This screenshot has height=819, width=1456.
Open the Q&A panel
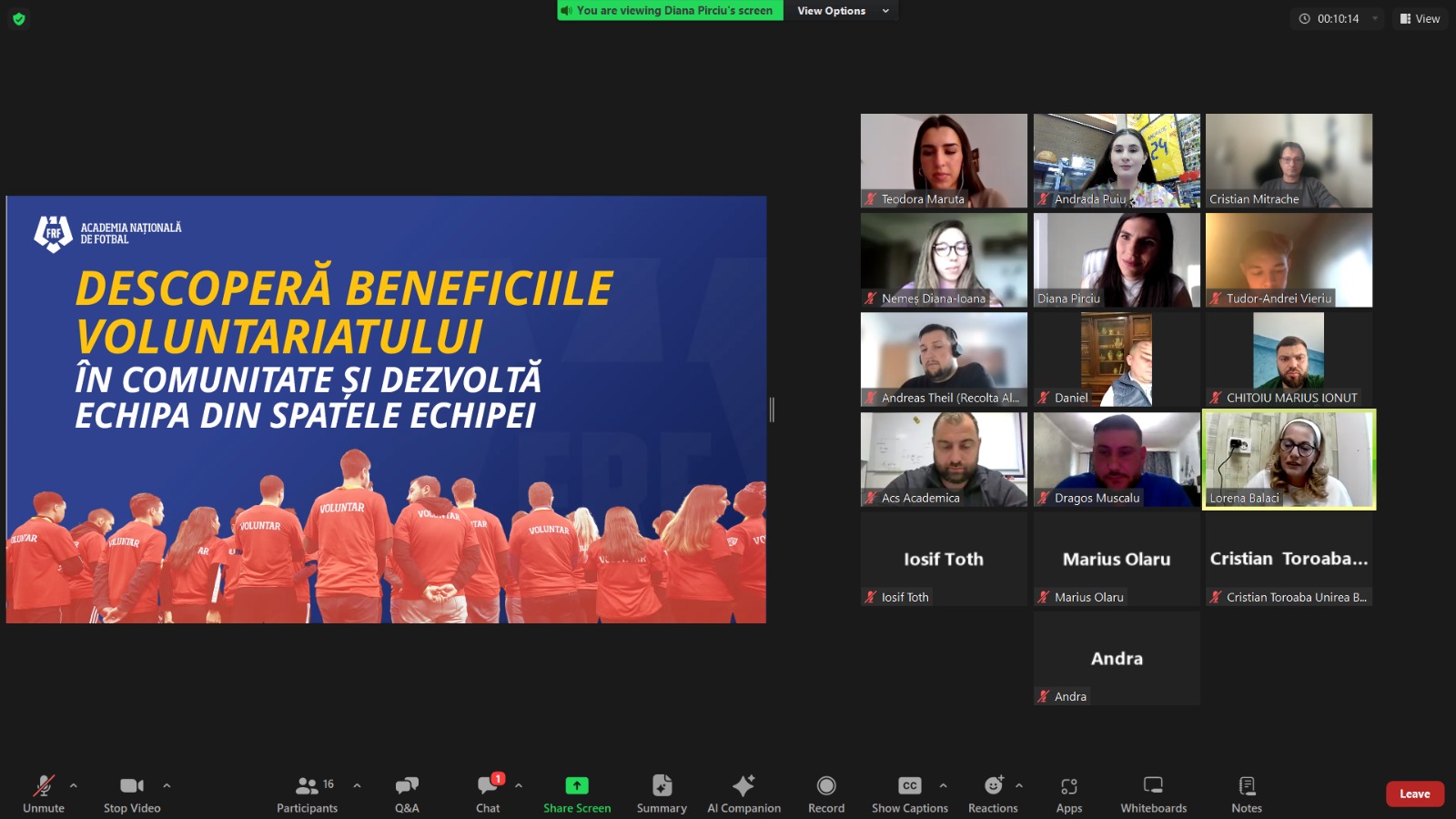[407, 793]
